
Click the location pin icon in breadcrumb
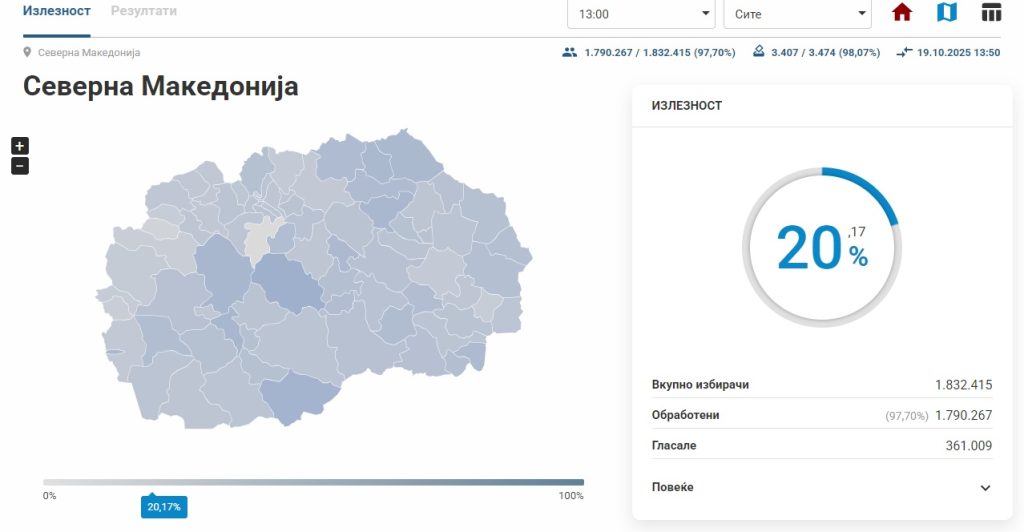coord(28,52)
